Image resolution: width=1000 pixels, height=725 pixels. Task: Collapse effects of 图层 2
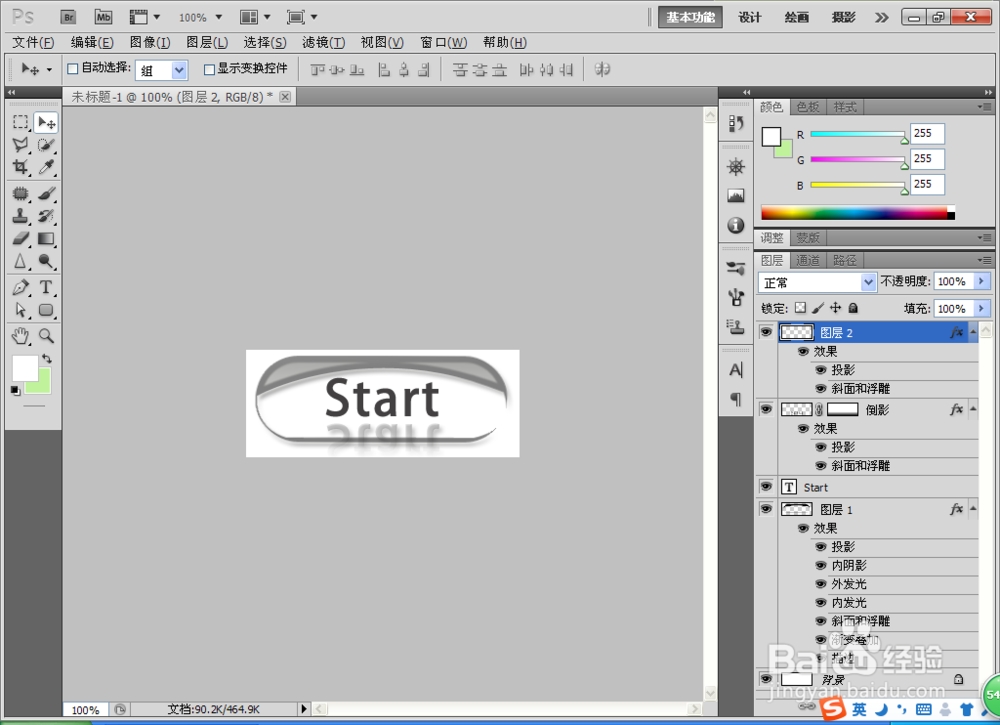pos(973,332)
